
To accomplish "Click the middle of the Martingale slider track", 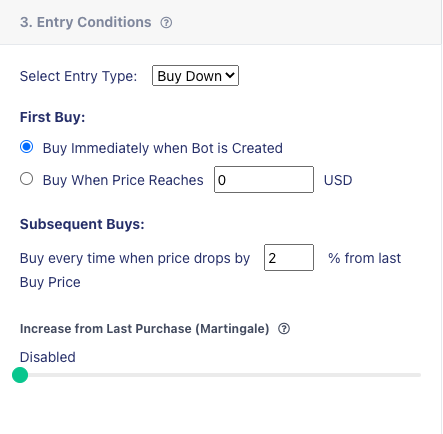I will coord(220,375).
